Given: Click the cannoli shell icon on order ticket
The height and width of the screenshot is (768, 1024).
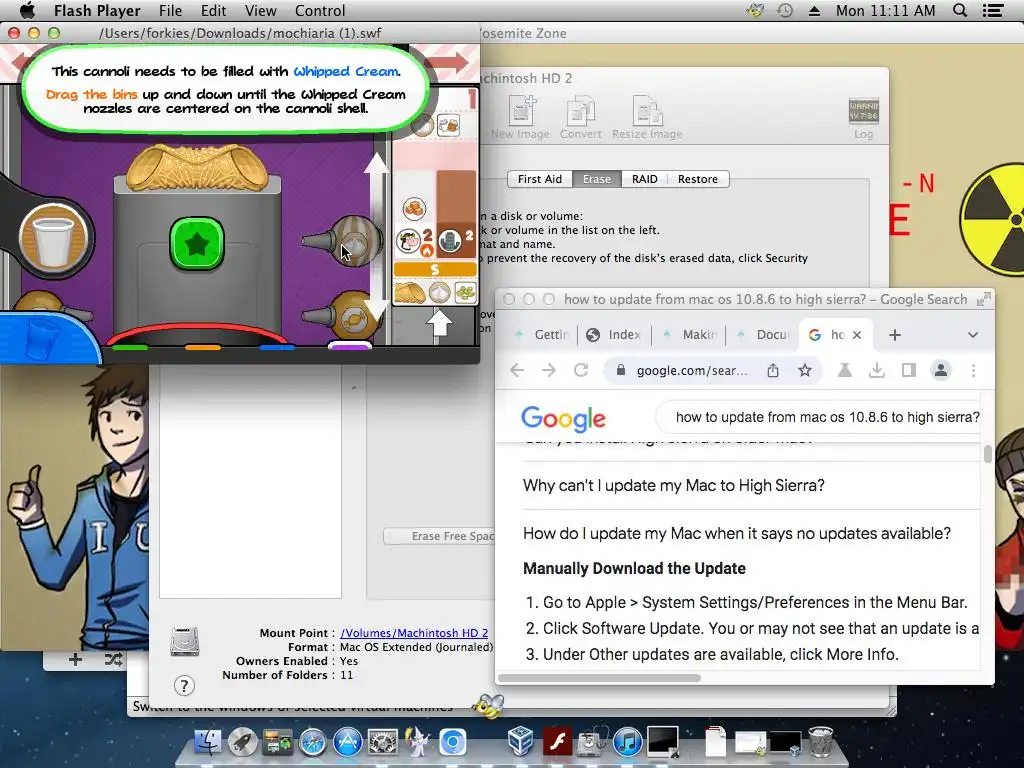Looking at the screenshot, I should click(409, 292).
